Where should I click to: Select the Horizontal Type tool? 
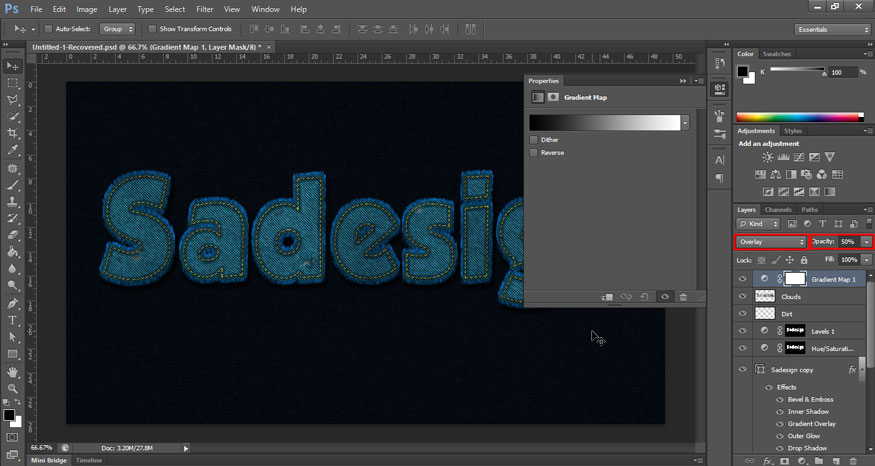(x=12, y=320)
